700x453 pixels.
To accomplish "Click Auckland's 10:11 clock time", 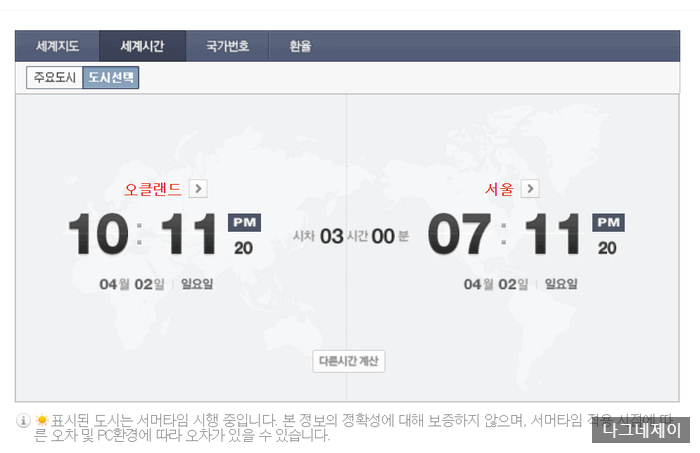I will (143, 234).
